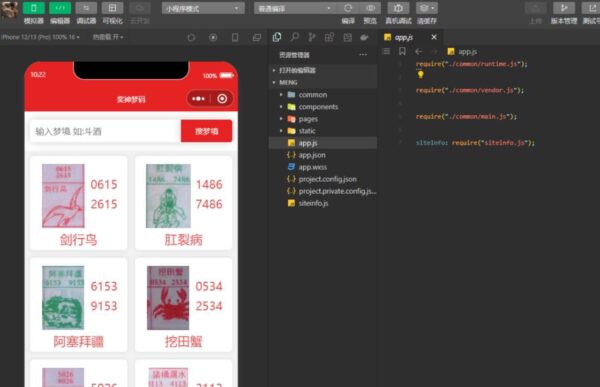Click the lightbulb quick-fix icon
Screen dimensions: 600x387
coord(420,74)
